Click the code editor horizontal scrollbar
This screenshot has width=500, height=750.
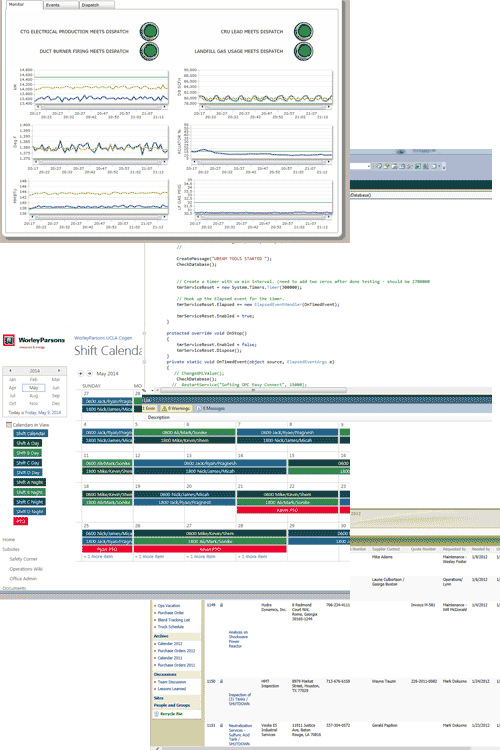pyautogui.click(x=253, y=390)
